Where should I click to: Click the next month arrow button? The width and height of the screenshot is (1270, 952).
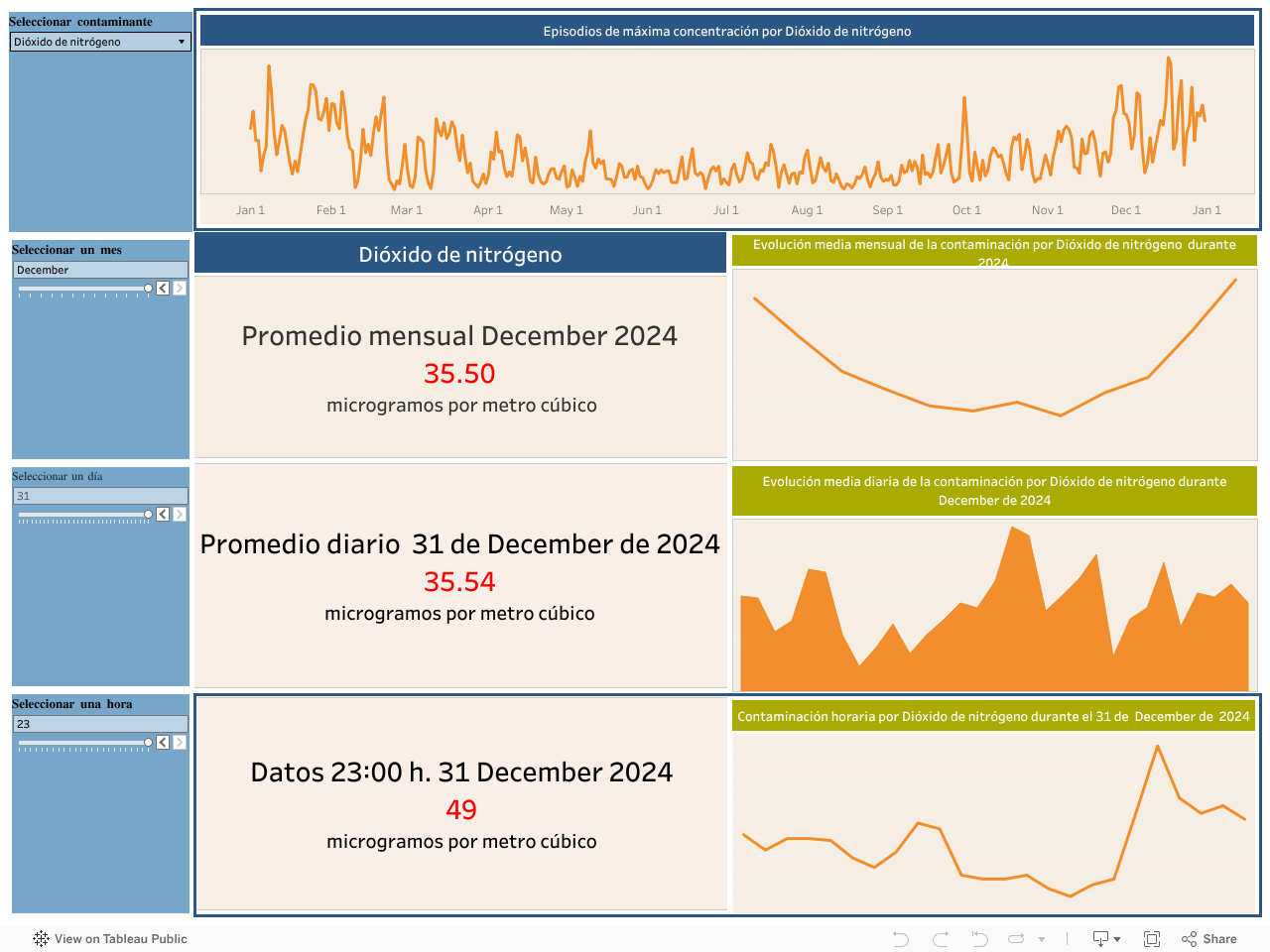coord(180,289)
